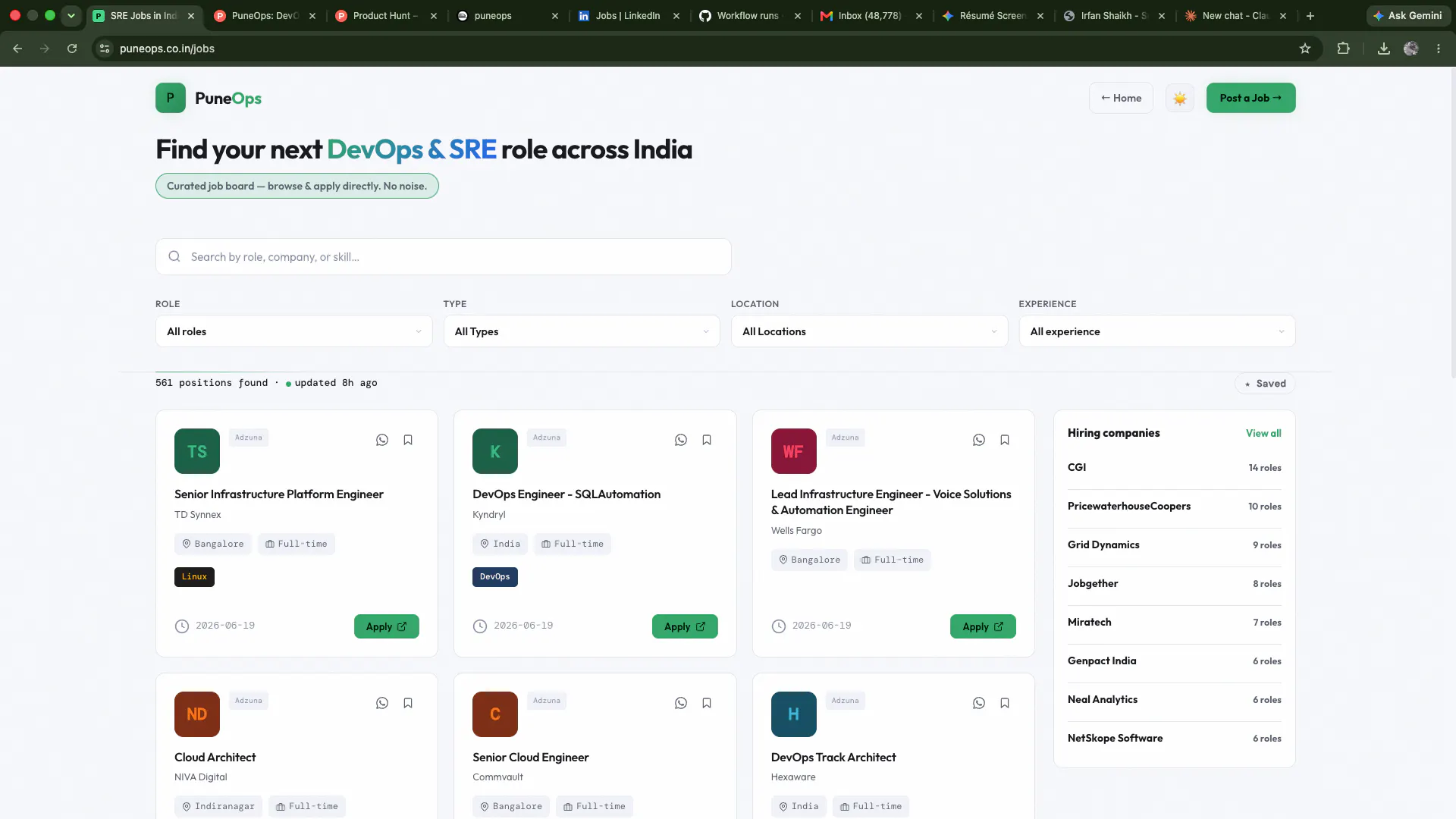Share Hexaware DevOps Track Architect on WhatsApp
The height and width of the screenshot is (819, 1456).
[x=979, y=703]
